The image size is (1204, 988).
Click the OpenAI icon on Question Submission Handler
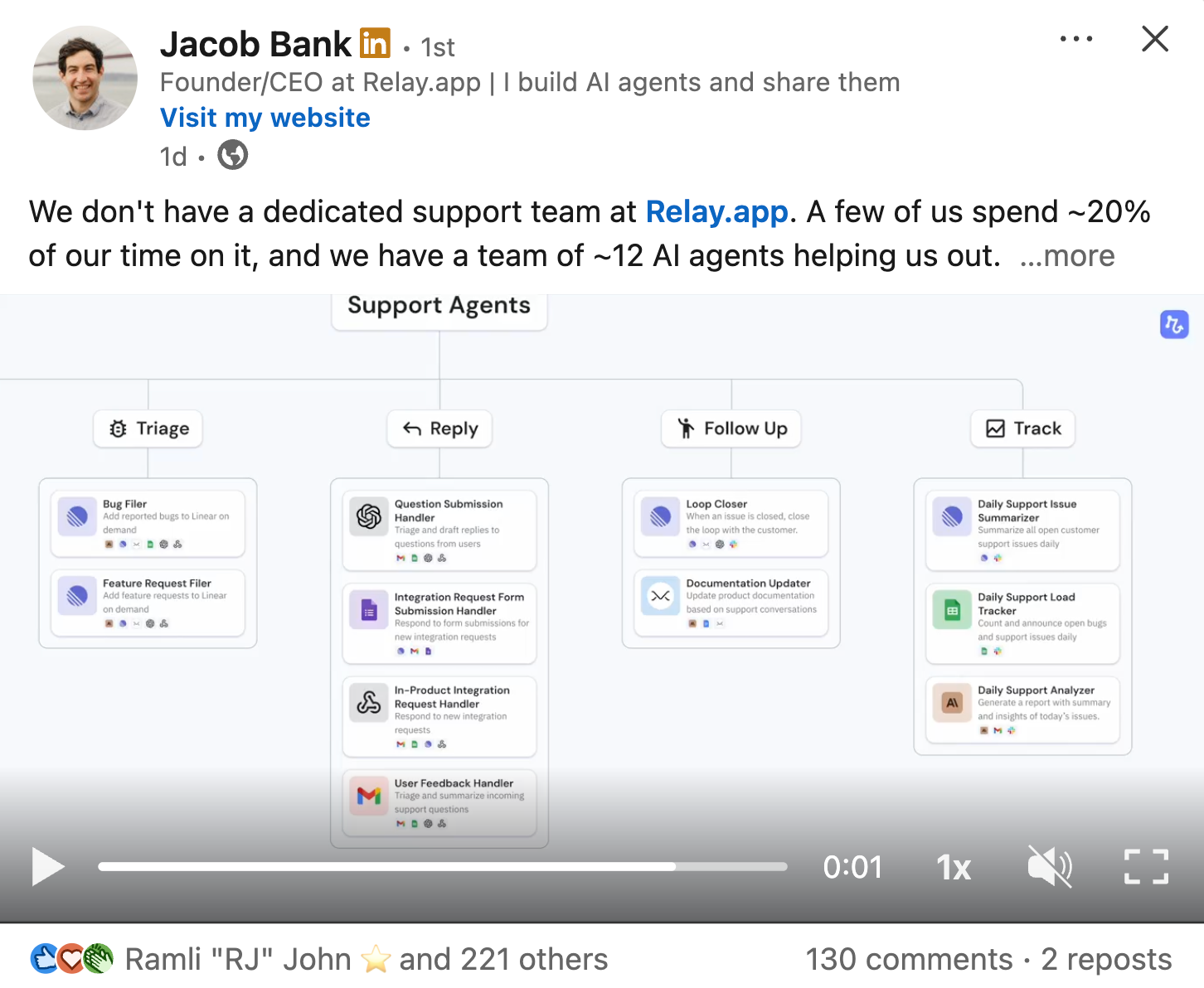coord(369,517)
